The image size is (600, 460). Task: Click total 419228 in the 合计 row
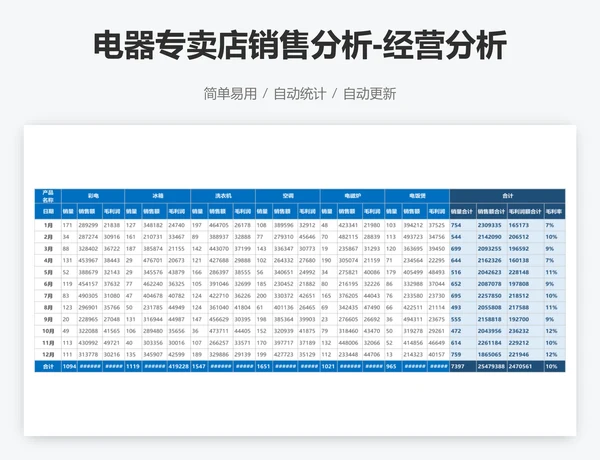(179, 367)
